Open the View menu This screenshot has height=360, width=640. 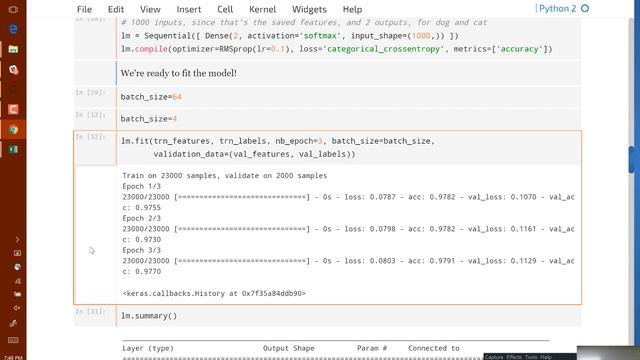(x=150, y=9)
